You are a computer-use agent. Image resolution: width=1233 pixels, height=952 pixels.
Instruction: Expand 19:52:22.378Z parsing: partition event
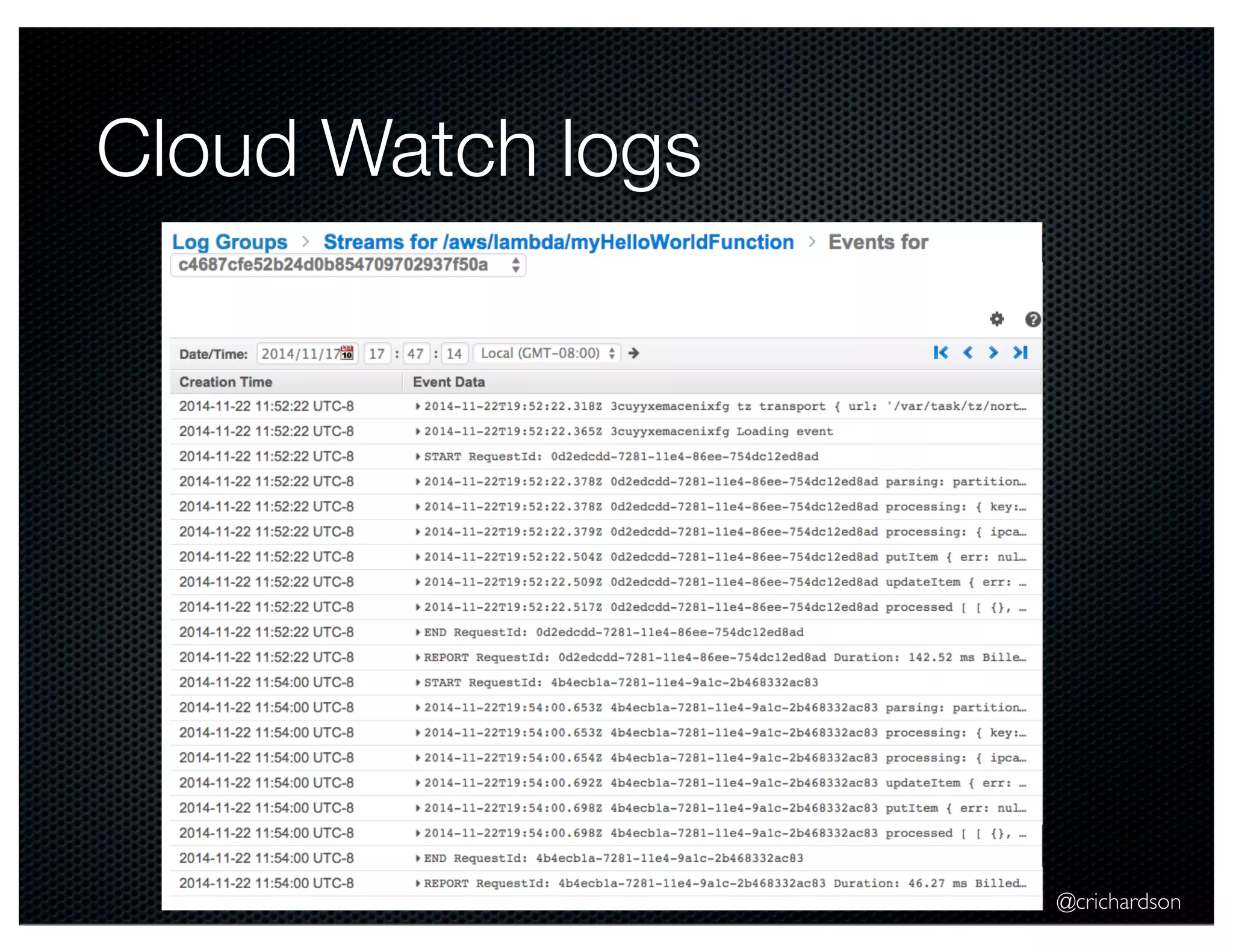[418, 481]
